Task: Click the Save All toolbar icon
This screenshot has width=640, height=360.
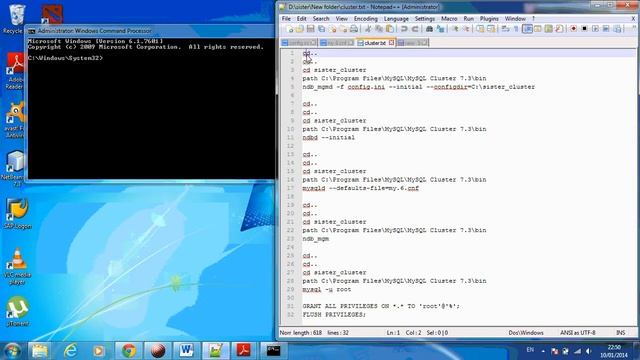Action: pos(321,29)
